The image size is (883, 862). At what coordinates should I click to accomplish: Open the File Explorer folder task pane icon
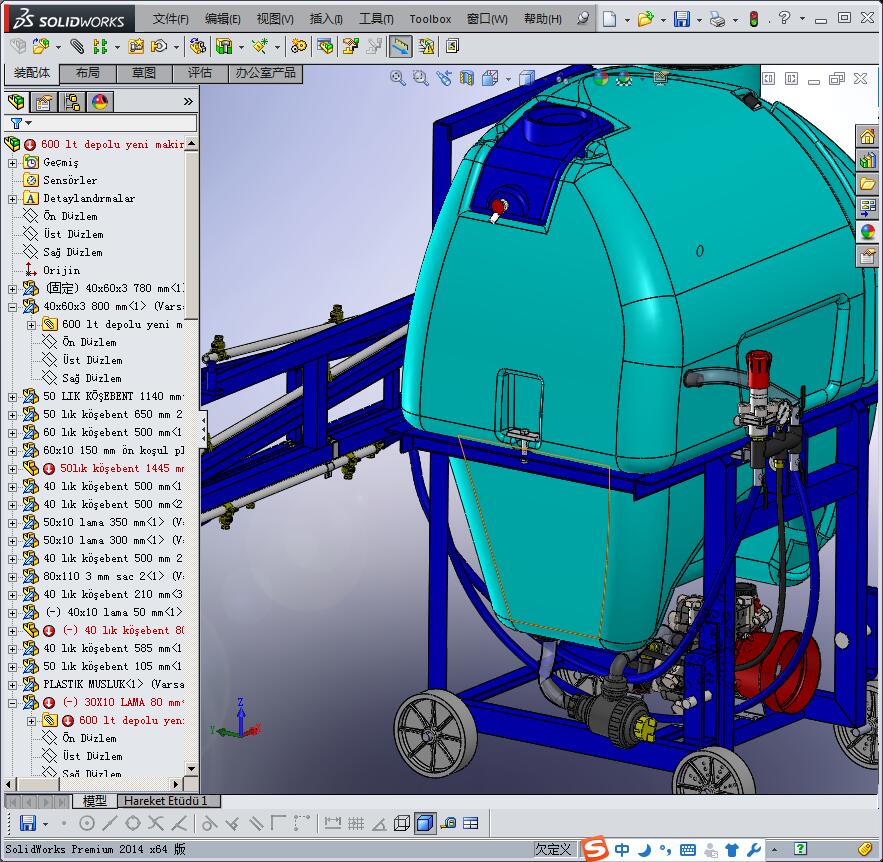click(x=867, y=184)
